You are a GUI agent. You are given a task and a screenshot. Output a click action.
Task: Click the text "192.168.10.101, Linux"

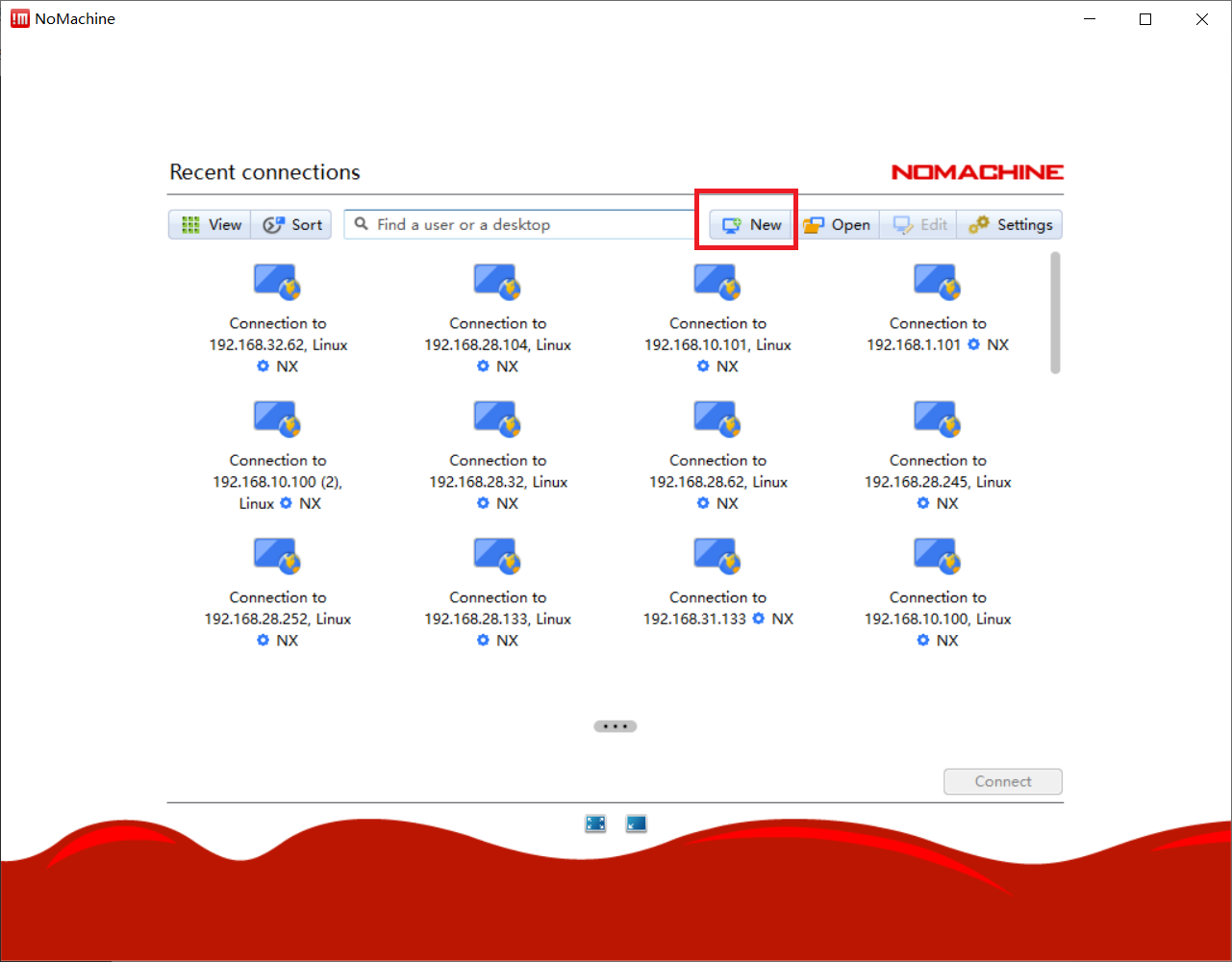pos(718,344)
